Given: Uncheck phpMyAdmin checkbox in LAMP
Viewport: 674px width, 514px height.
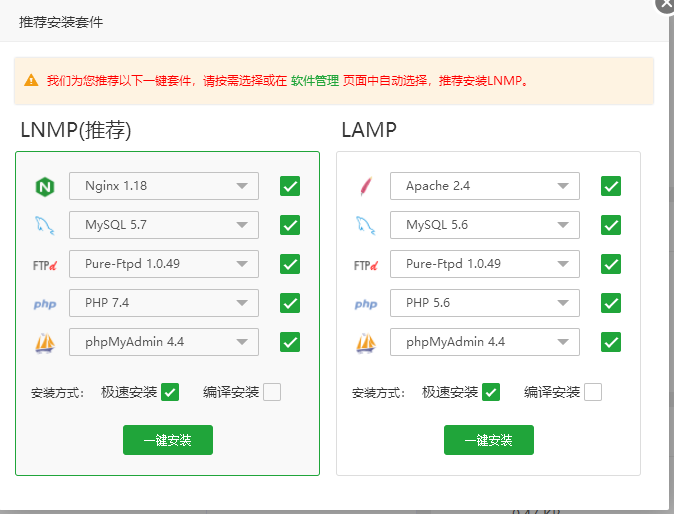Looking at the screenshot, I should (x=611, y=342).
